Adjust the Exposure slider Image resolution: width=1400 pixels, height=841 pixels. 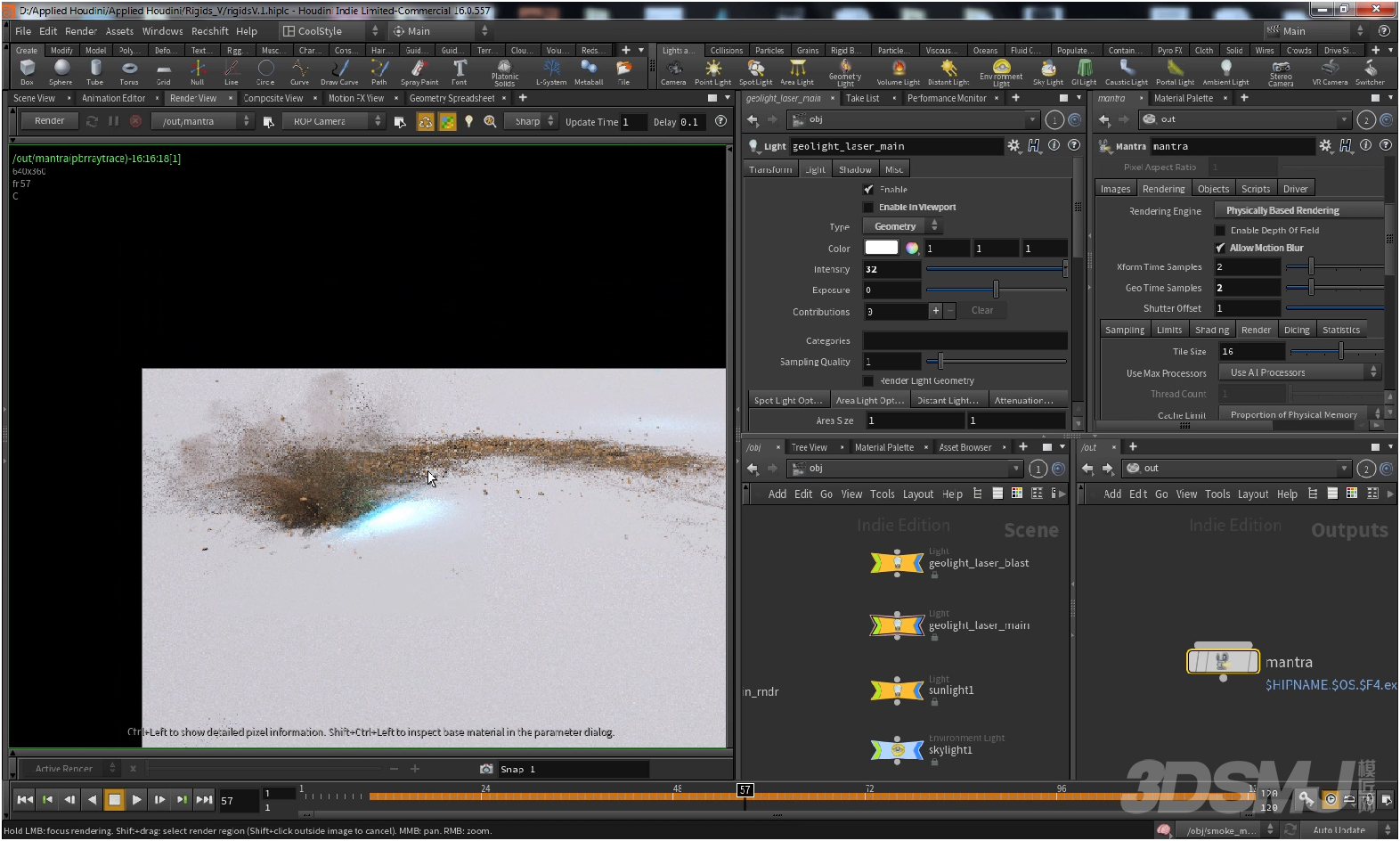996,290
